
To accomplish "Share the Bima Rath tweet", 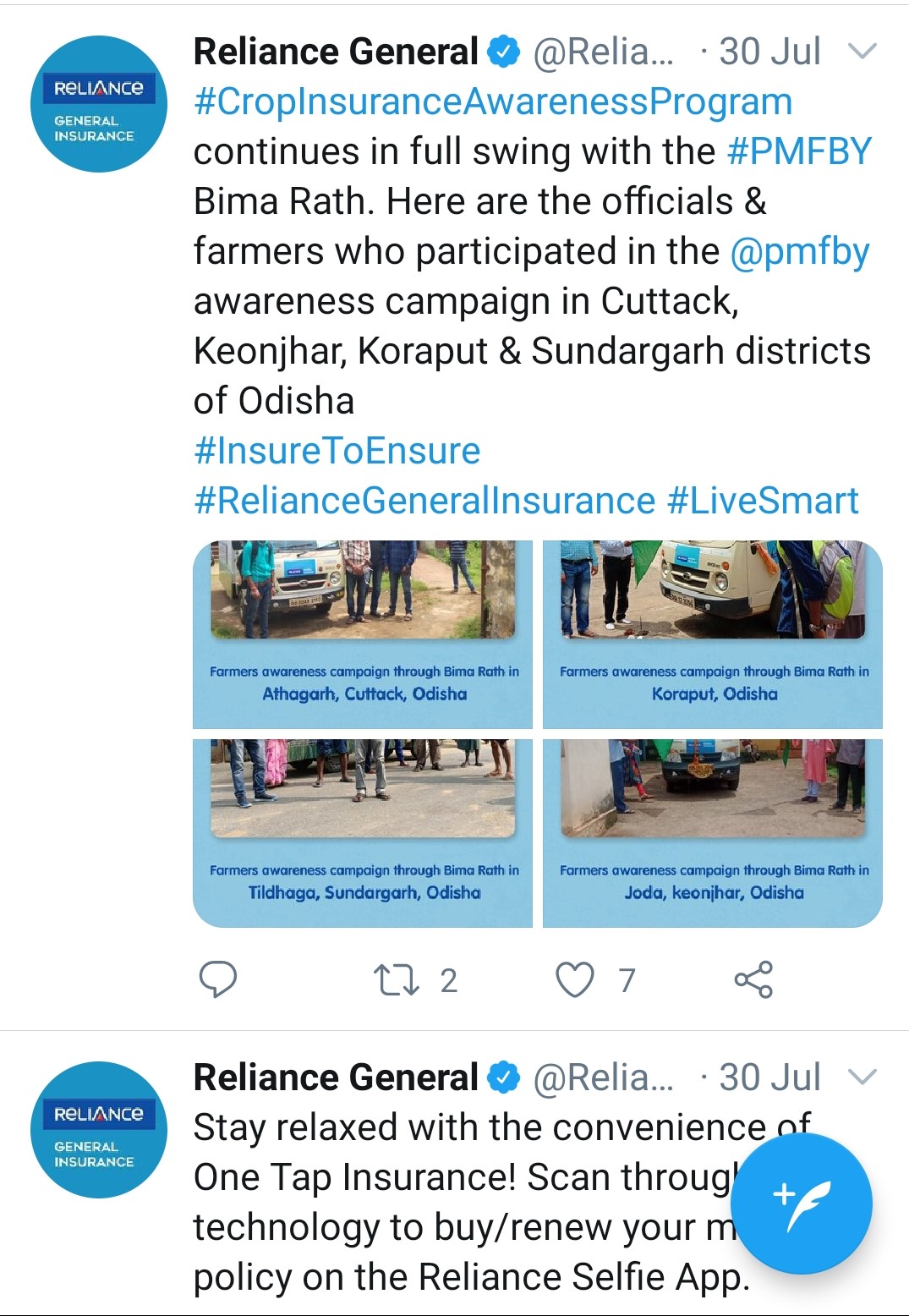I will pyautogui.click(x=753, y=979).
